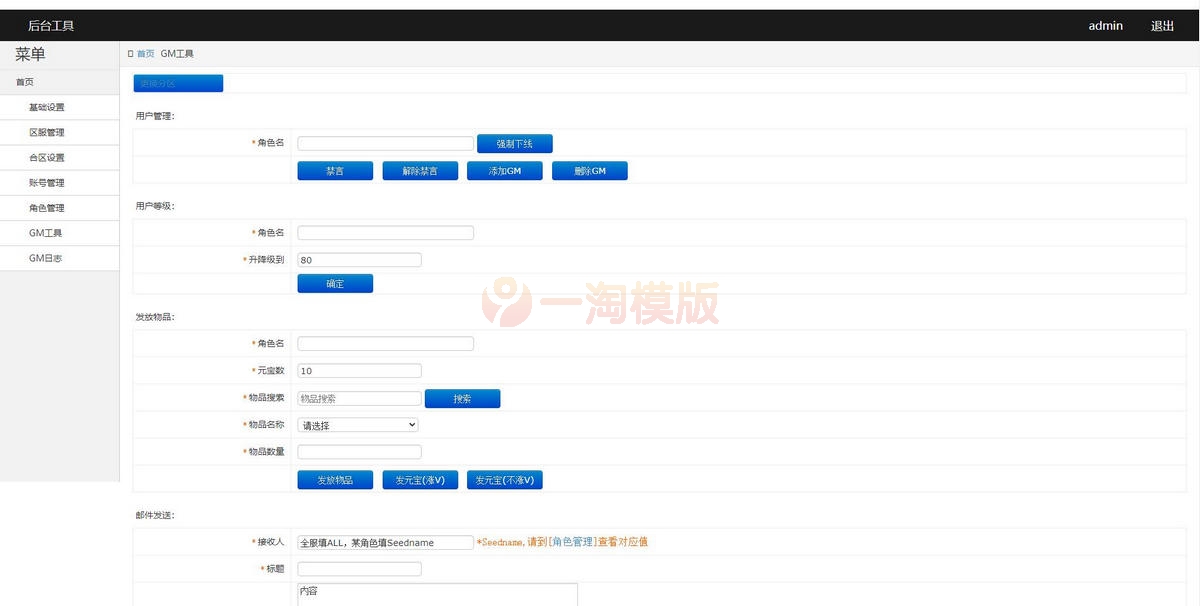Click the 搜索 button next to 物品搜索
This screenshot has width=1200, height=606.
pyautogui.click(x=462, y=398)
